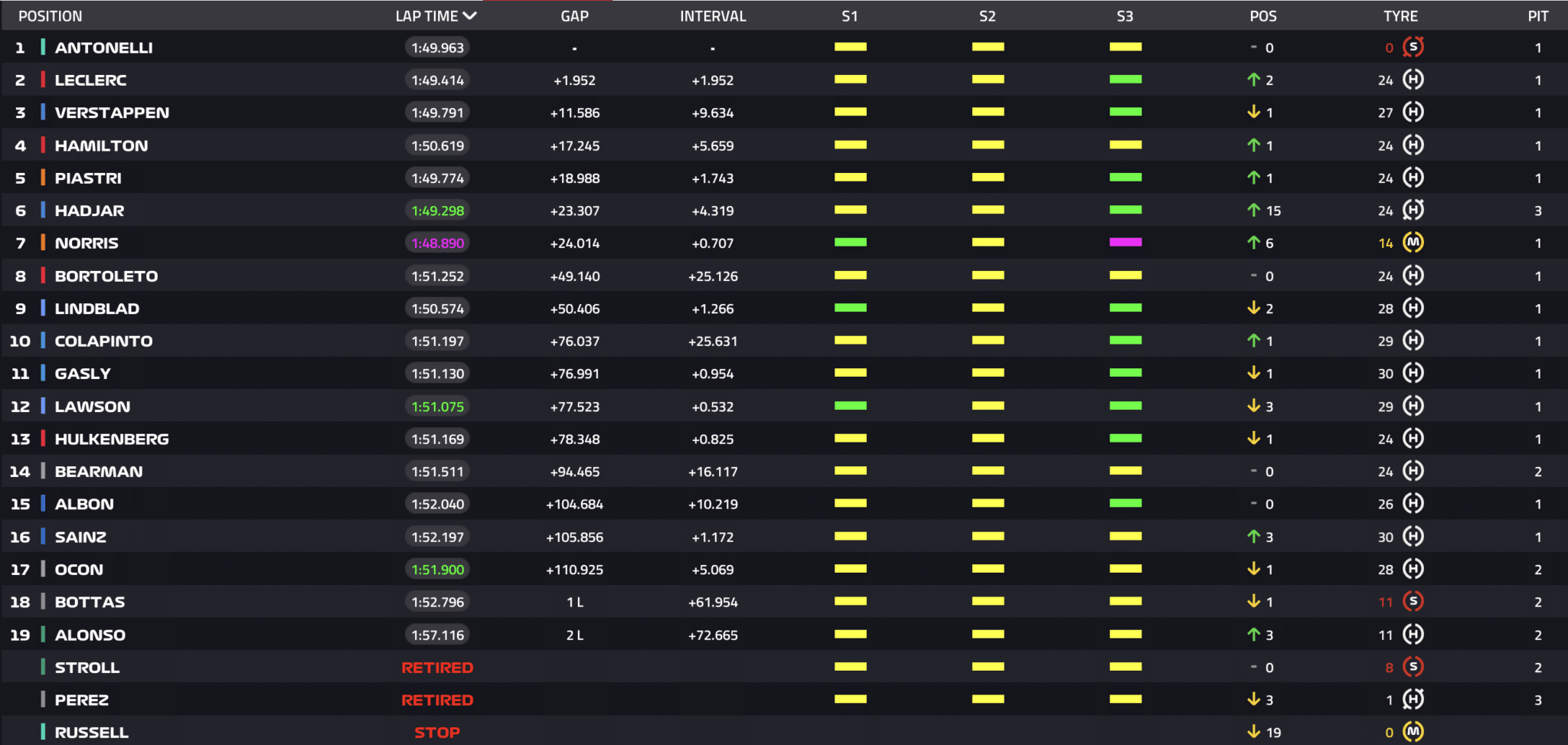Sort by the INTERVAL column header
Image resolution: width=1568 pixels, height=745 pixels.
coord(713,16)
